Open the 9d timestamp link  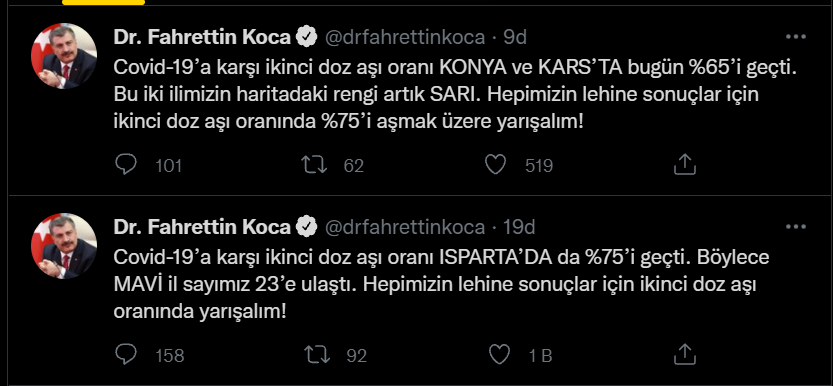(x=515, y=37)
